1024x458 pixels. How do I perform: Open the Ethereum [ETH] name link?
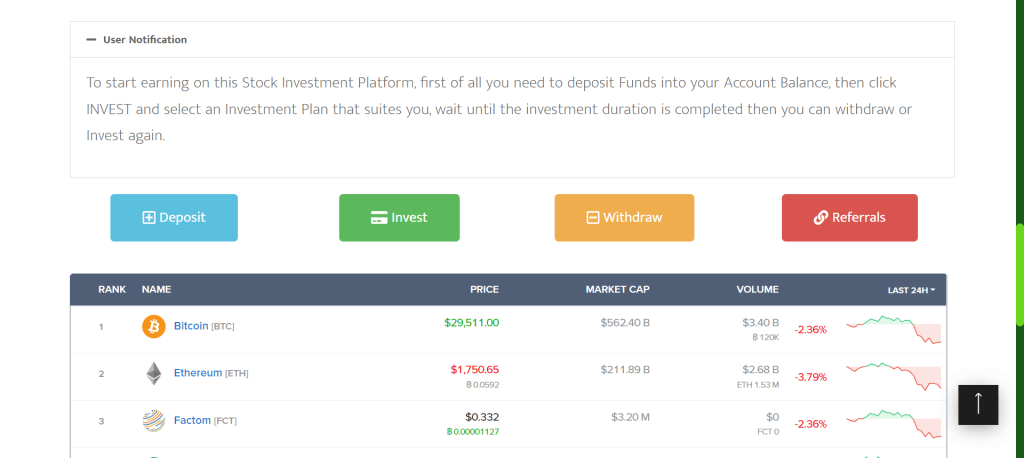(198, 373)
